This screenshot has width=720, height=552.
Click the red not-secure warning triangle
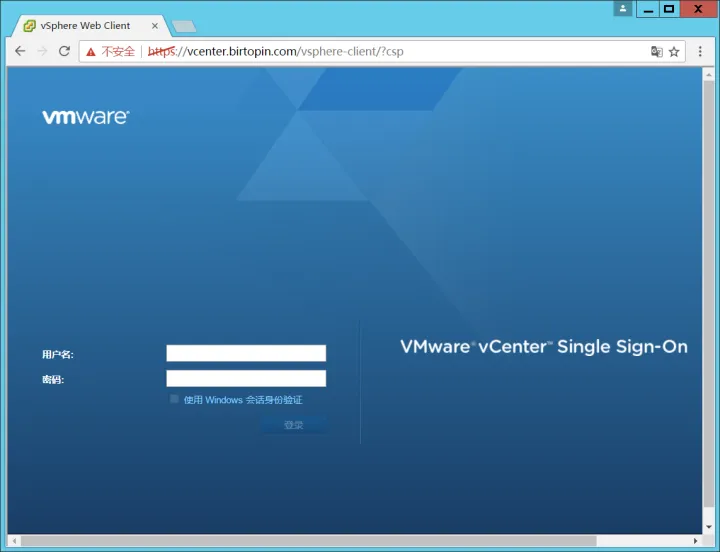pyautogui.click(x=91, y=52)
